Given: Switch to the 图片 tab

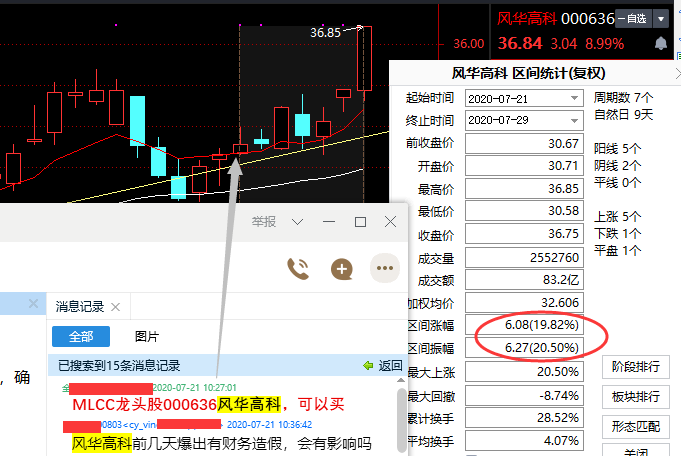Looking at the screenshot, I should (x=147, y=337).
